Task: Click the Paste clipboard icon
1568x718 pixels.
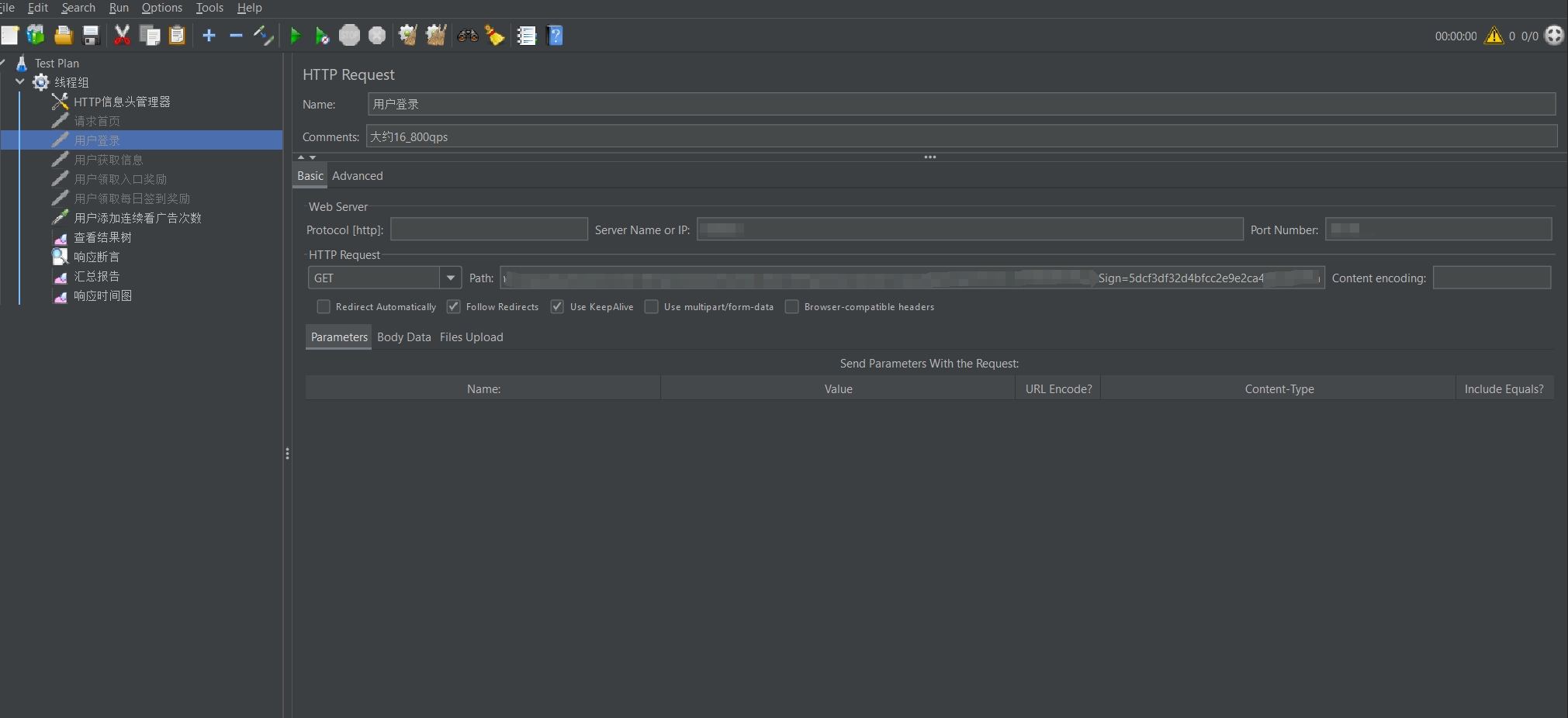Action: pyautogui.click(x=178, y=36)
